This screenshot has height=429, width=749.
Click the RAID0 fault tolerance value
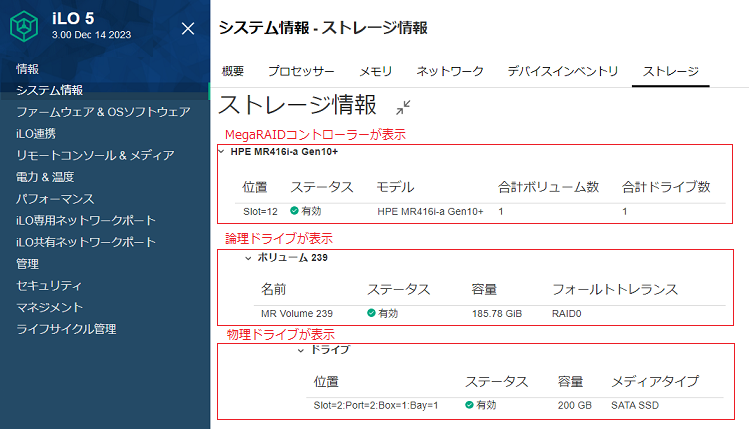pos(567,313)
